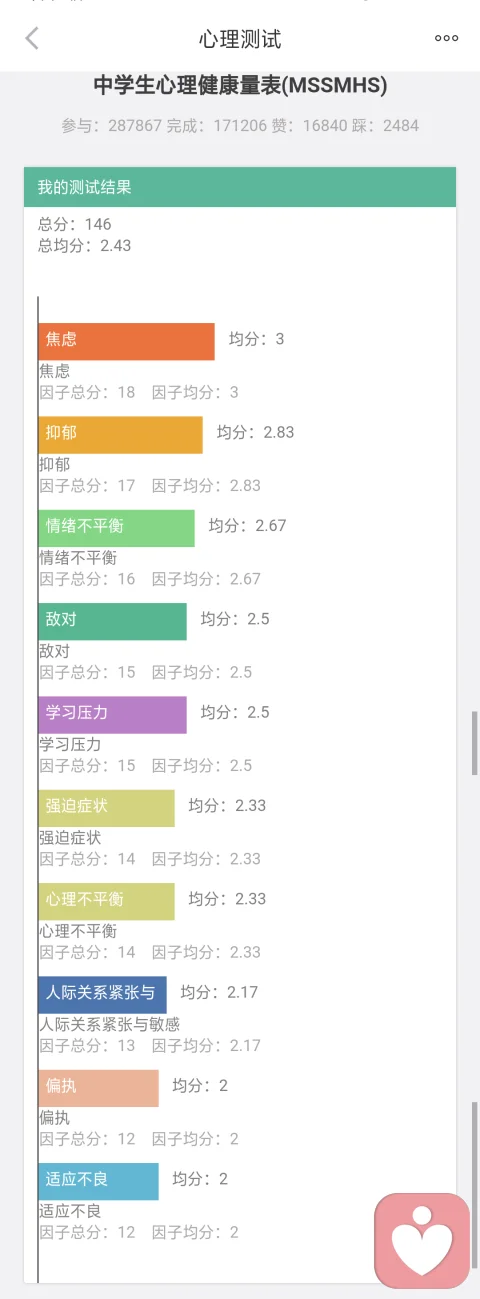Tap the 中学生心理健康量表(MSSMHS) title
This screenshot has height=1299, width=480.
pyautogui.click(x=240, y=86)
